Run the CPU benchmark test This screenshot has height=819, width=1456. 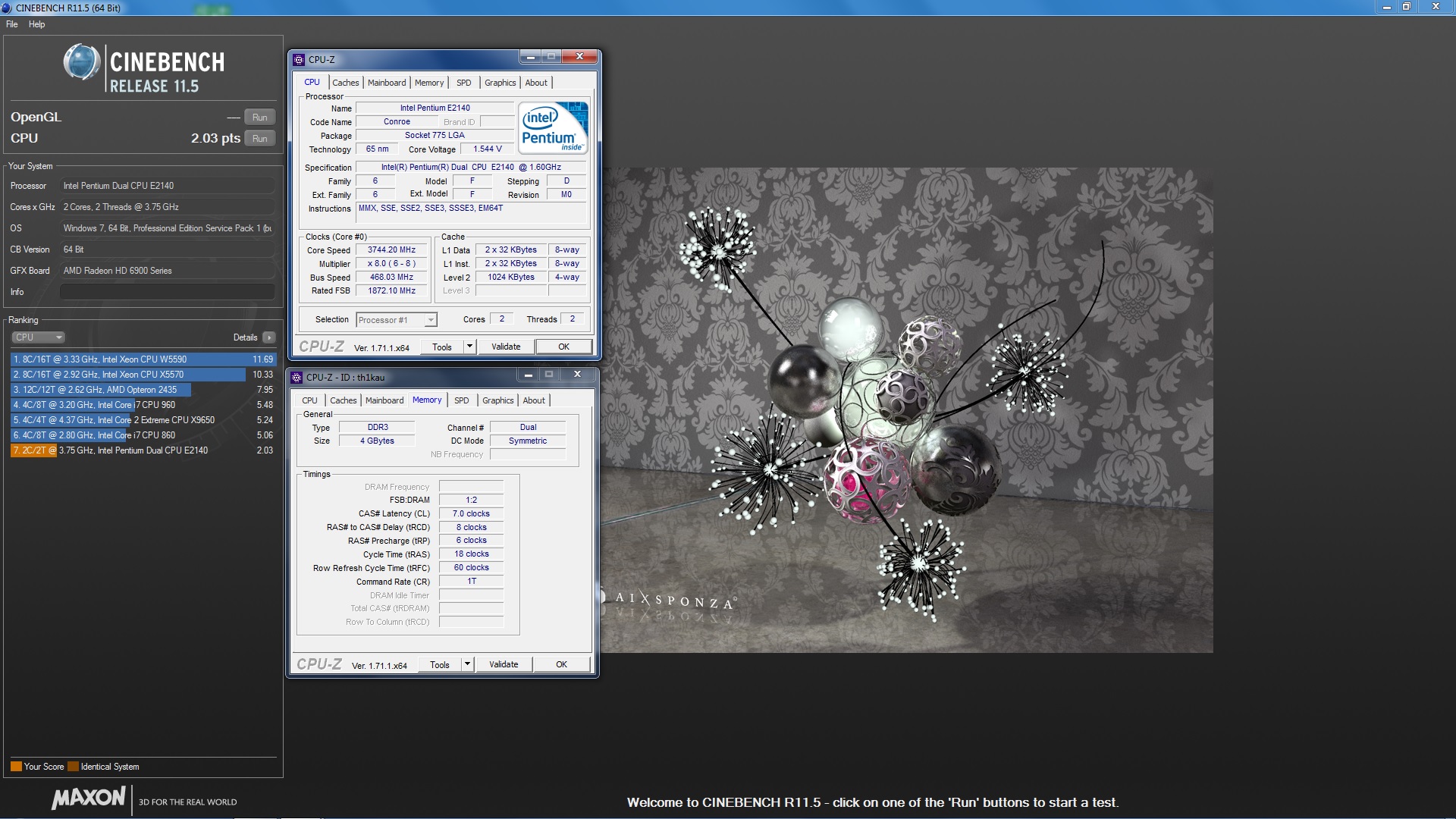[259, 138]
